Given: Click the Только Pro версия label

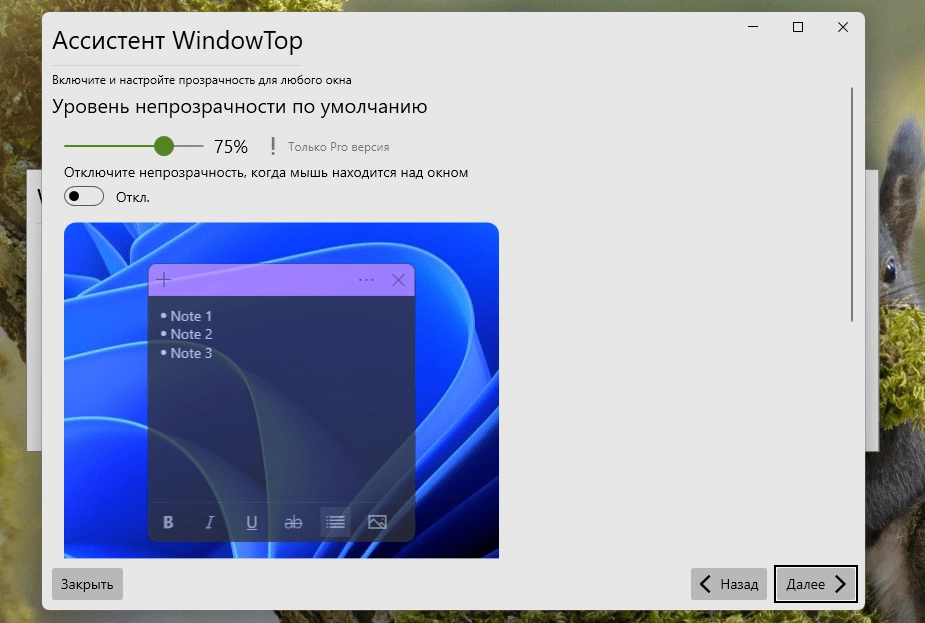Looking at the screenshot, I should pos(339,147).
